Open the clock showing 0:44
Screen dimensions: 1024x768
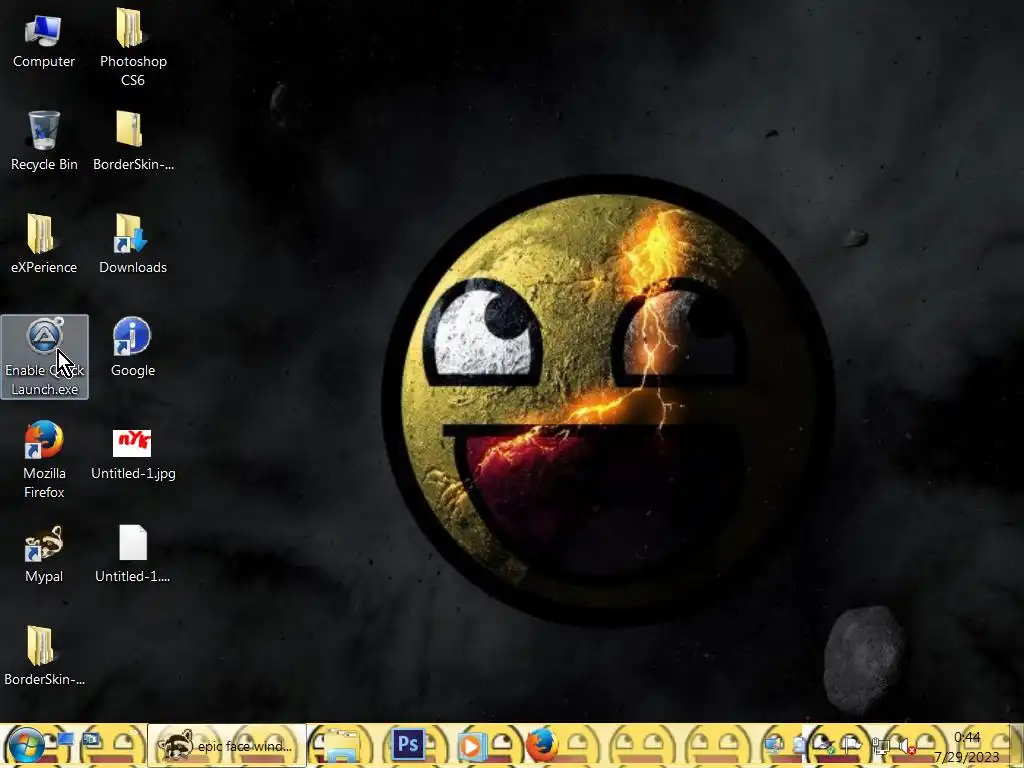(967, 747)
